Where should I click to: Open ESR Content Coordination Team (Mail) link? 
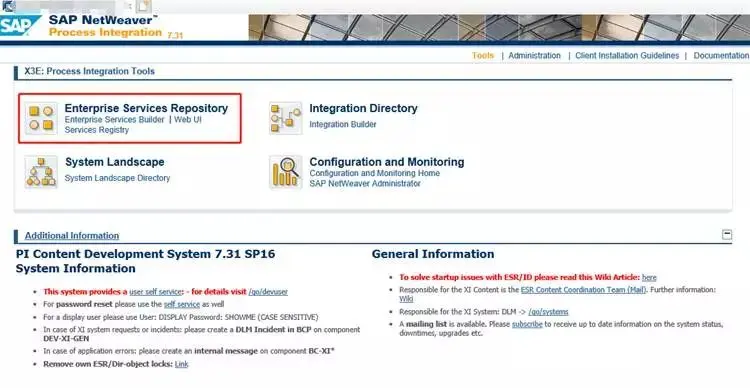(584, 290)
